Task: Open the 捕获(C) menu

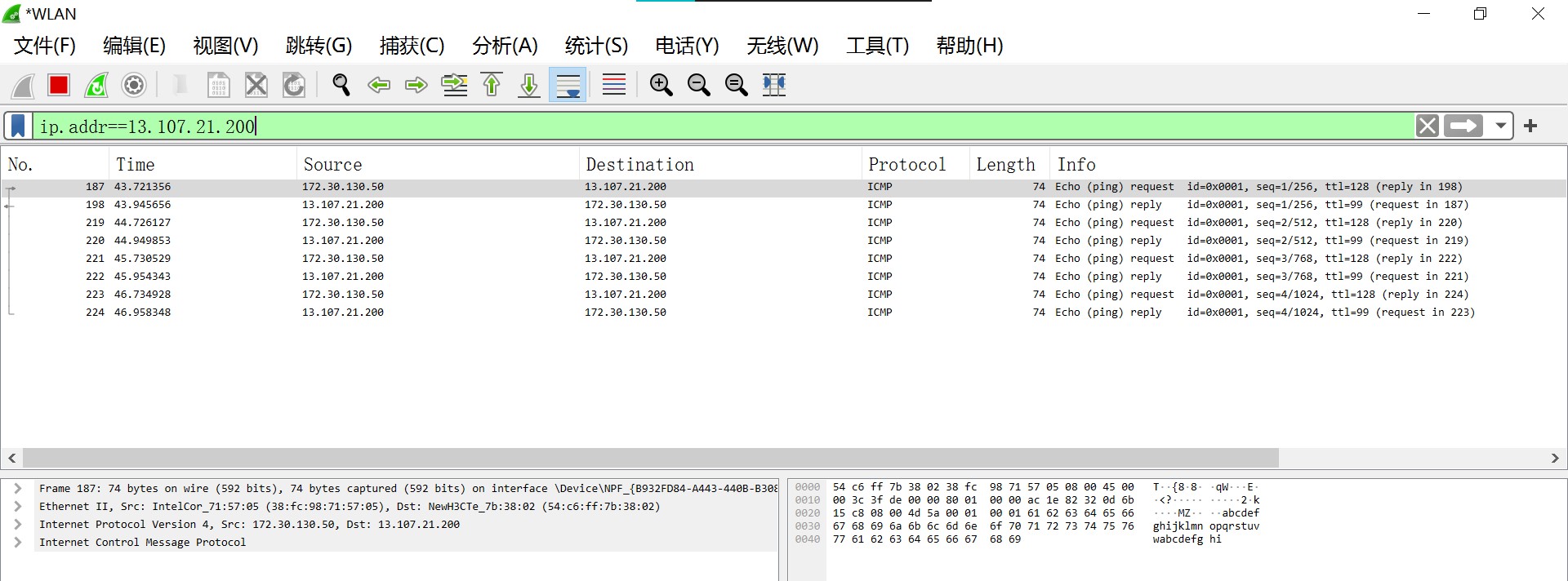Action: (412, 46)
